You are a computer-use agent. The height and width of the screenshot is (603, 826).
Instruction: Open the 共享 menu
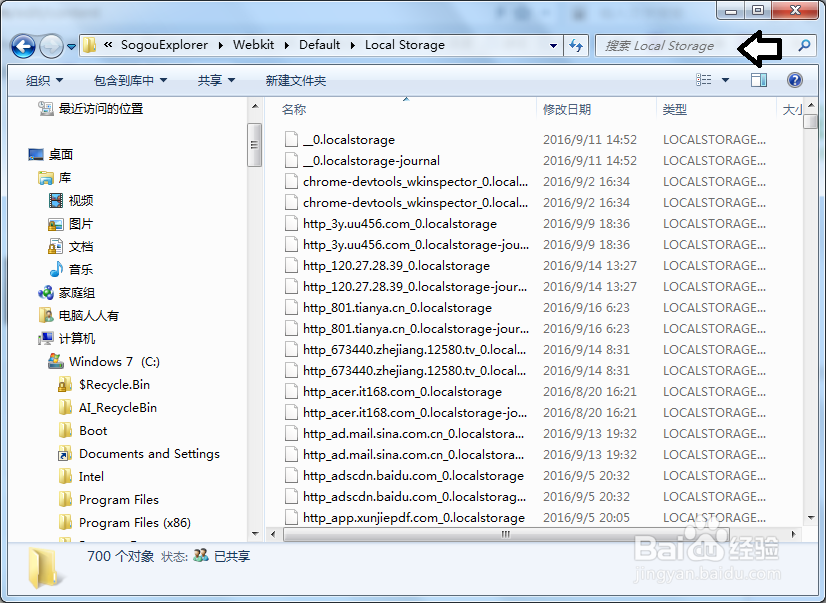216,80
